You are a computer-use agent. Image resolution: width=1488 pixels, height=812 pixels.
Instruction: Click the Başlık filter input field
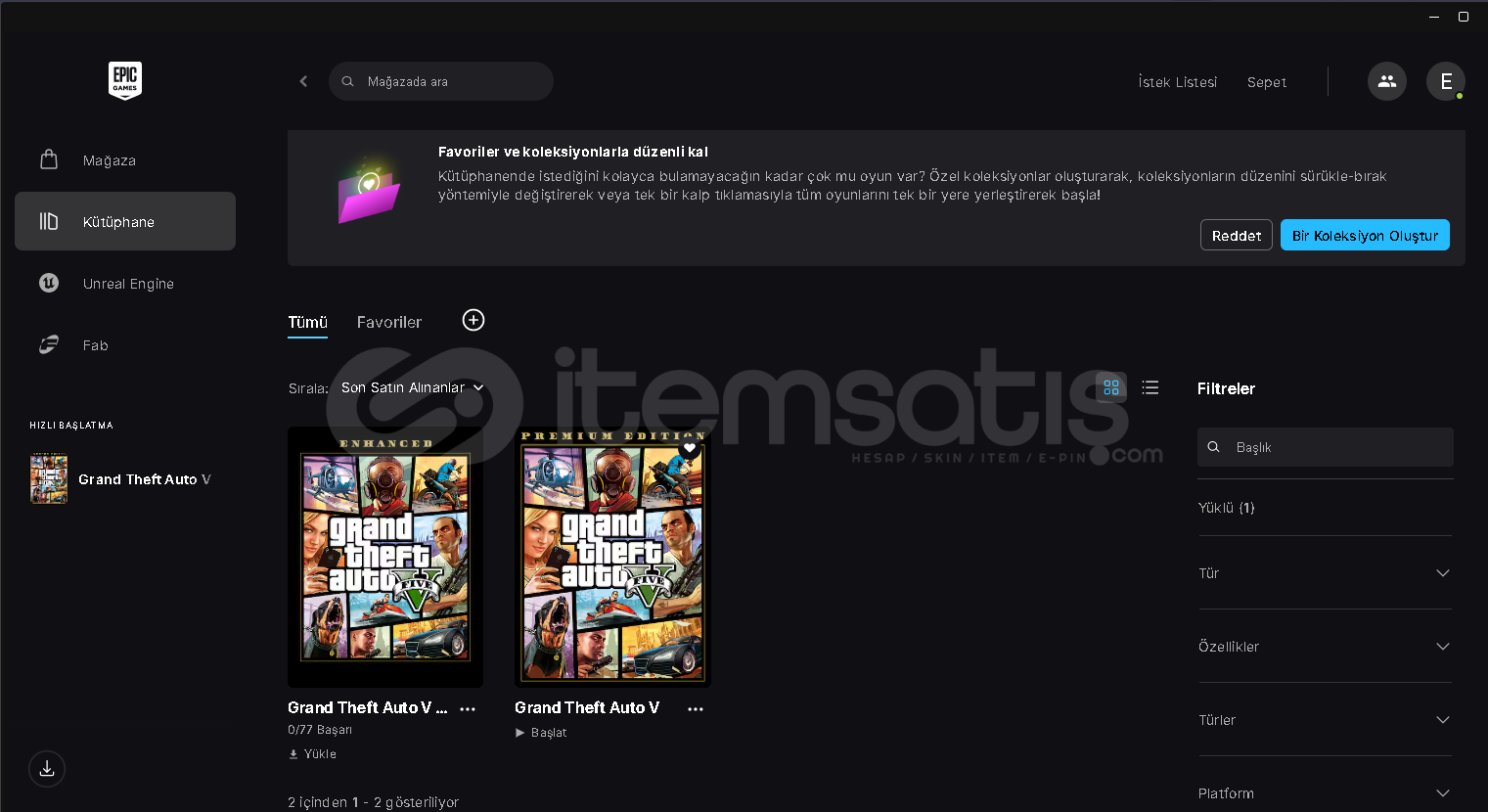point(1326,447)
